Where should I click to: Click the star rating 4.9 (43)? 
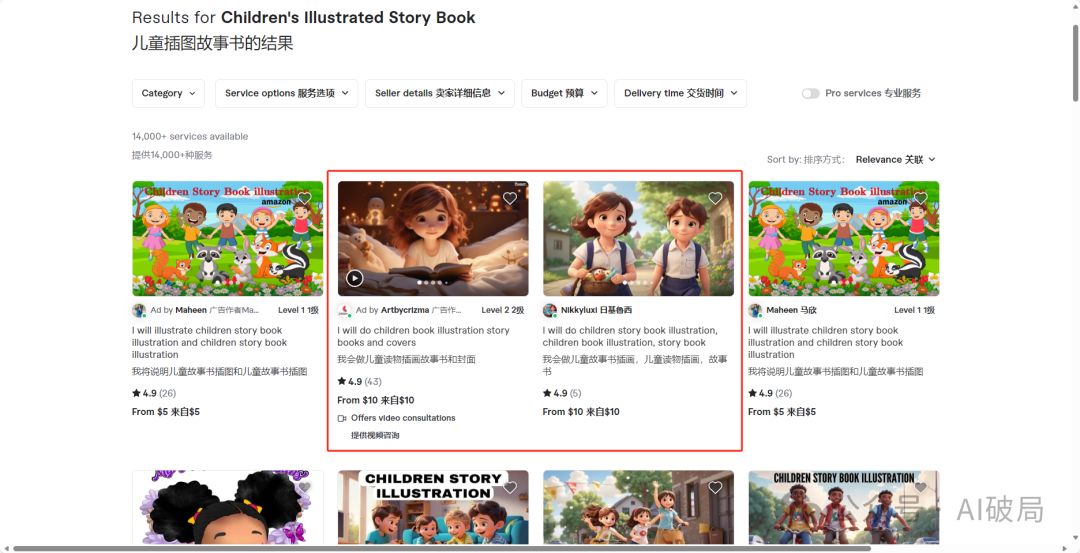pos(360,382)
